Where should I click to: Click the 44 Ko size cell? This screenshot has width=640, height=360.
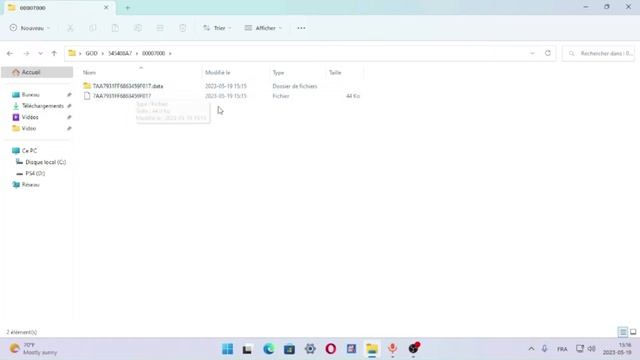pyautogui.click(x=353, y=96)
